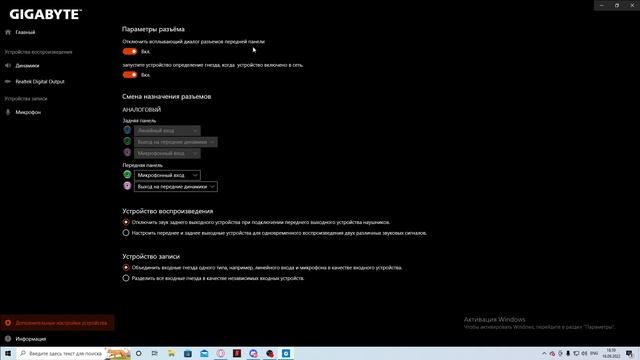Click the GIGABYTE logo
This screenshot has width=640, height=360.
tap(45, 15)
